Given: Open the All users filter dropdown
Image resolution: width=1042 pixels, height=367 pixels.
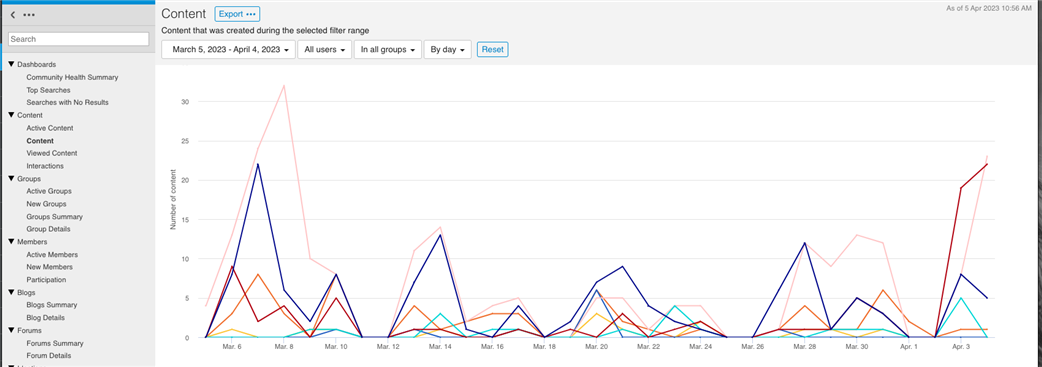Looking at the screenshot, I should 324,49.
